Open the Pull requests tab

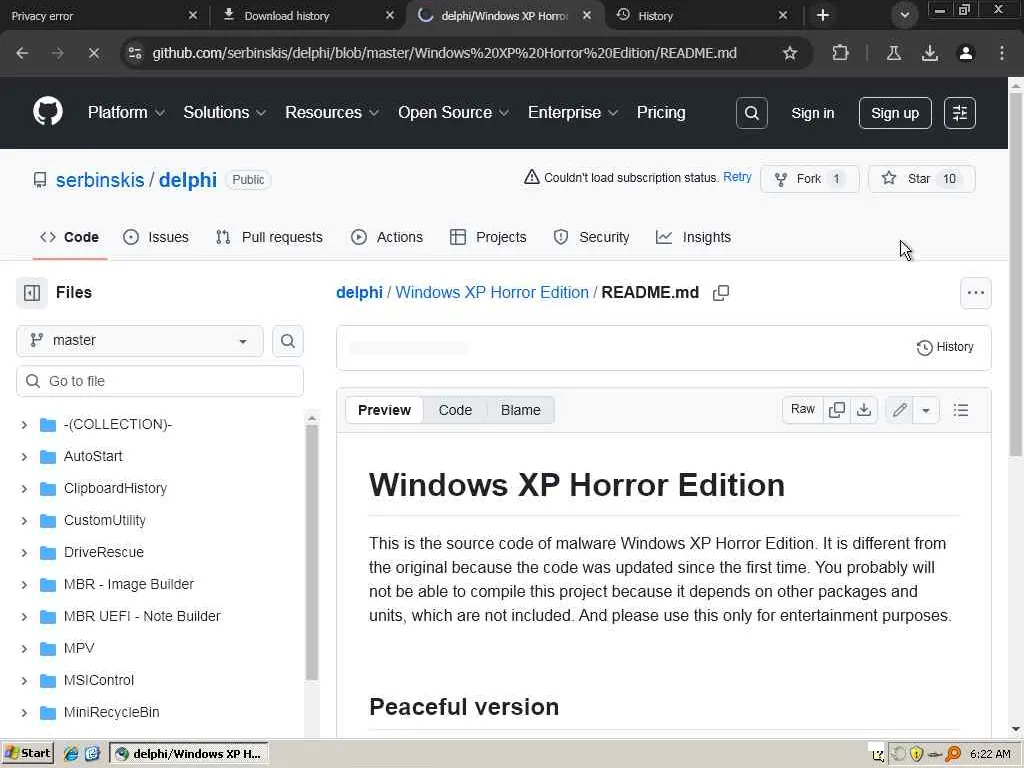269,237
